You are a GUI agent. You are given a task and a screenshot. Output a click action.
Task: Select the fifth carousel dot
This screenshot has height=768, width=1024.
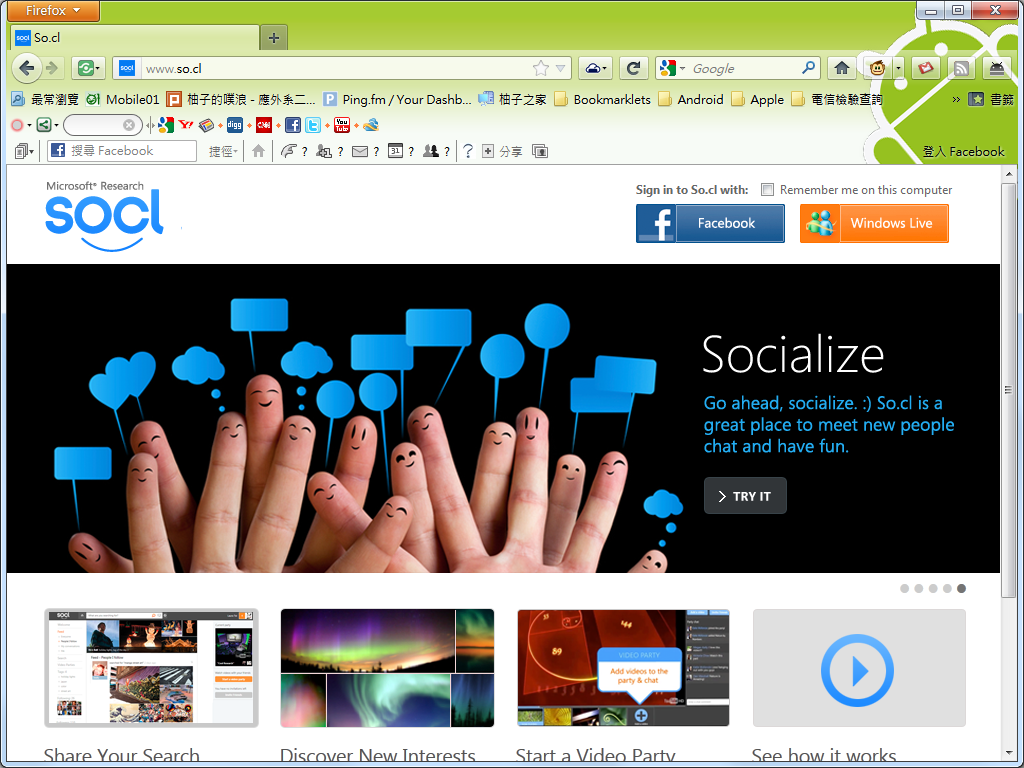tap(961, 588)
